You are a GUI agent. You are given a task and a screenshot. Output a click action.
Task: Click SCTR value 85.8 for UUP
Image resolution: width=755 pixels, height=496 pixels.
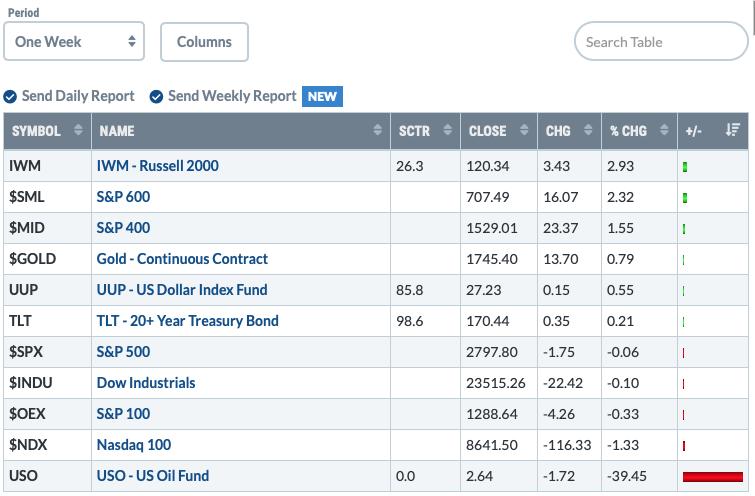[410, 290]
